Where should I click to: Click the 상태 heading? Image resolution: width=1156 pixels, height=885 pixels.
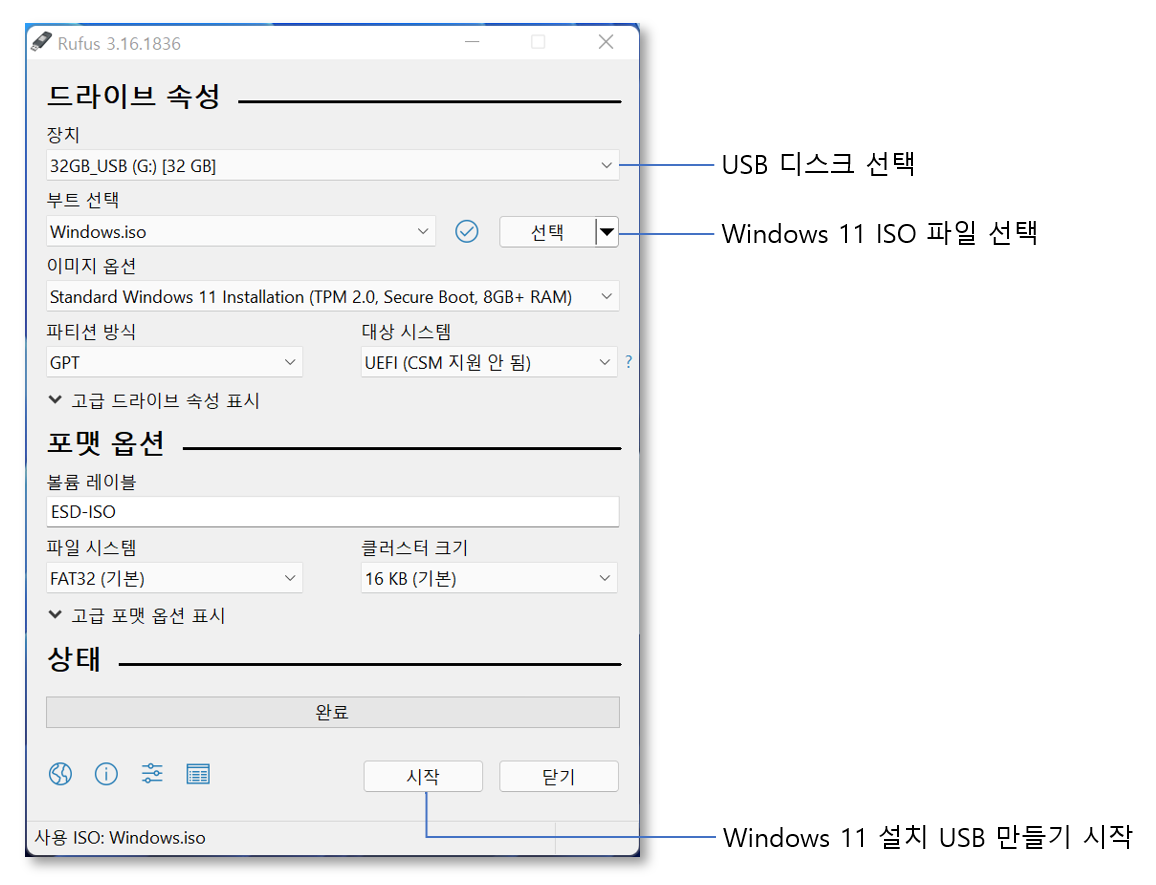[x=74, y=659]
